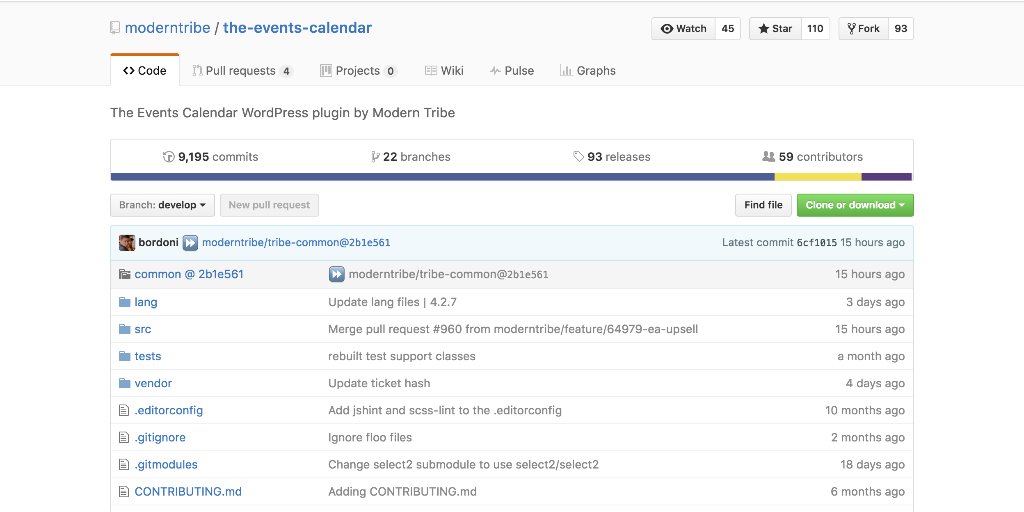Open the common @ 2b1e561 submodule
Image resolution: width=1024 pixels, height=512 pixels.
coord(189,274)
